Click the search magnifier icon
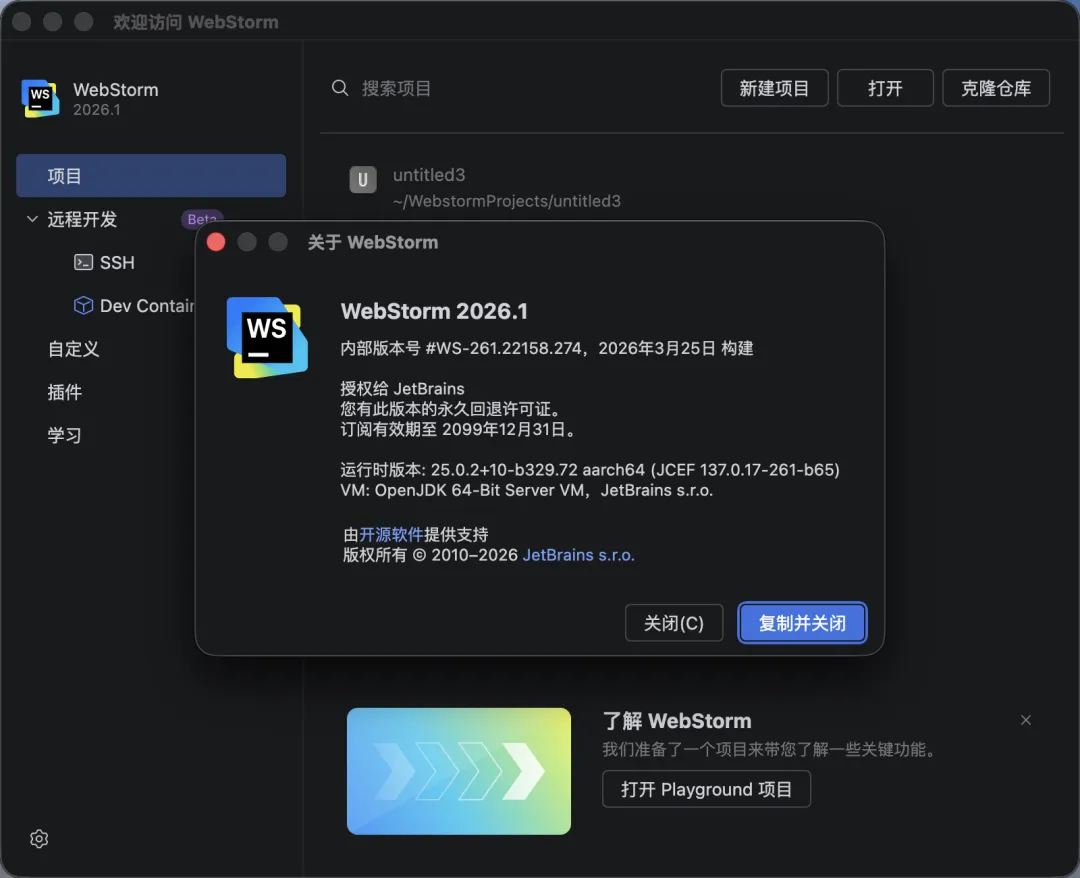This screenshot has height=878, width=1080. coord(340,88)
